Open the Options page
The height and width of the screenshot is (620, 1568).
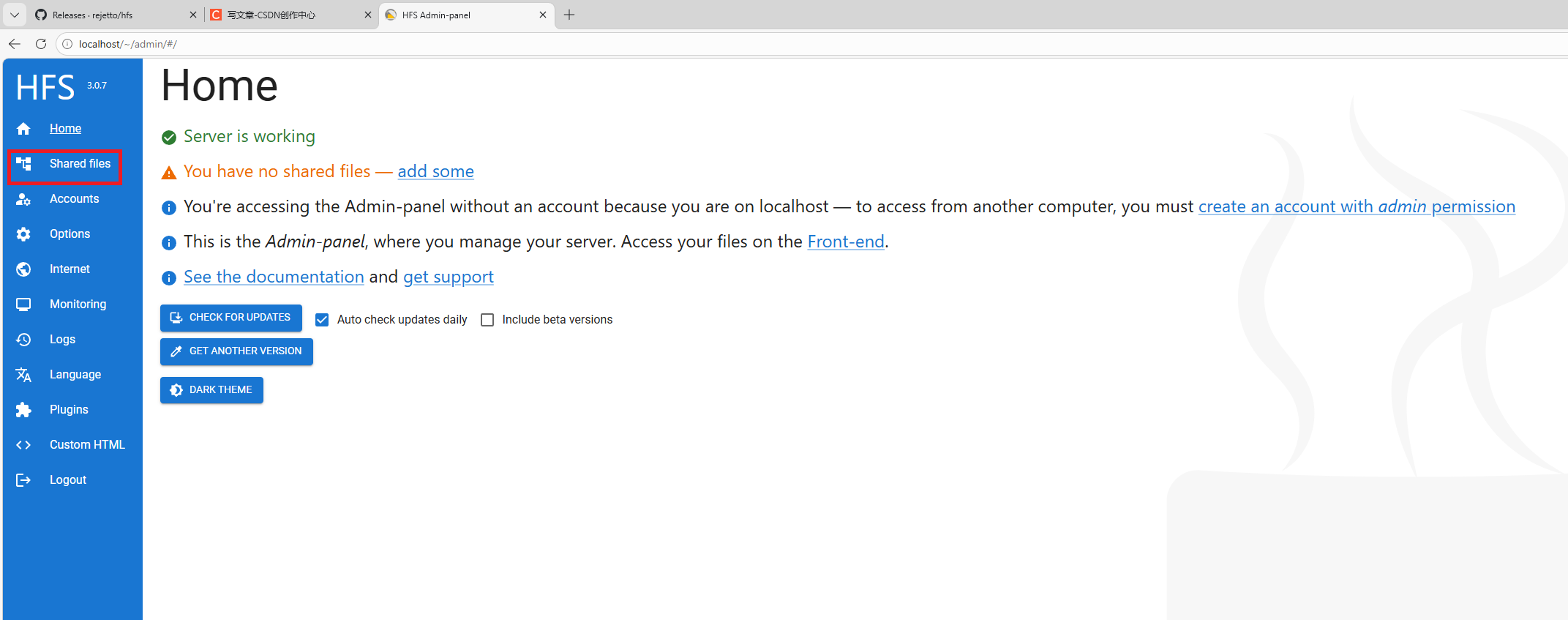pos(70,234)
